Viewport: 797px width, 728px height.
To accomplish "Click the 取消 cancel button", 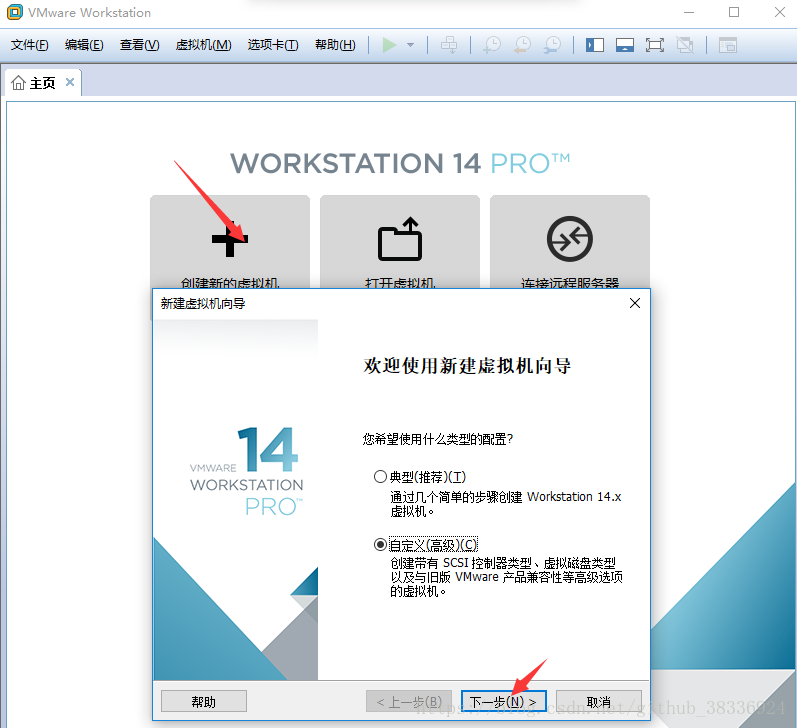I will pyautogui.click(x=599, y=702).
